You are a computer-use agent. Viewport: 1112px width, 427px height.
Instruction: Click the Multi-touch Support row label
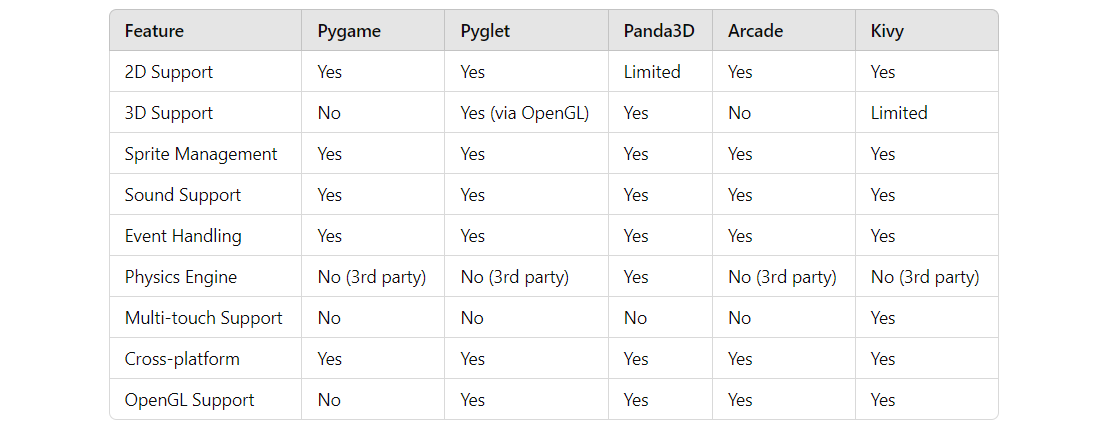[204, 318]
